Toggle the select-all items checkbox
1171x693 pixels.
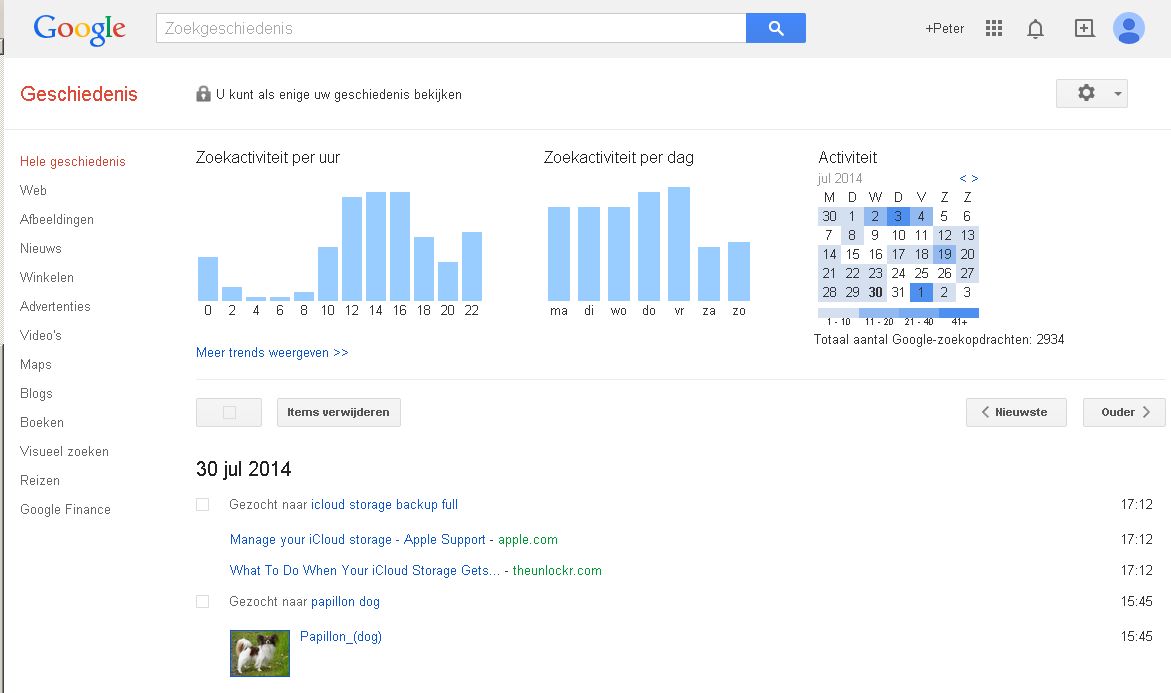(229, 412)
